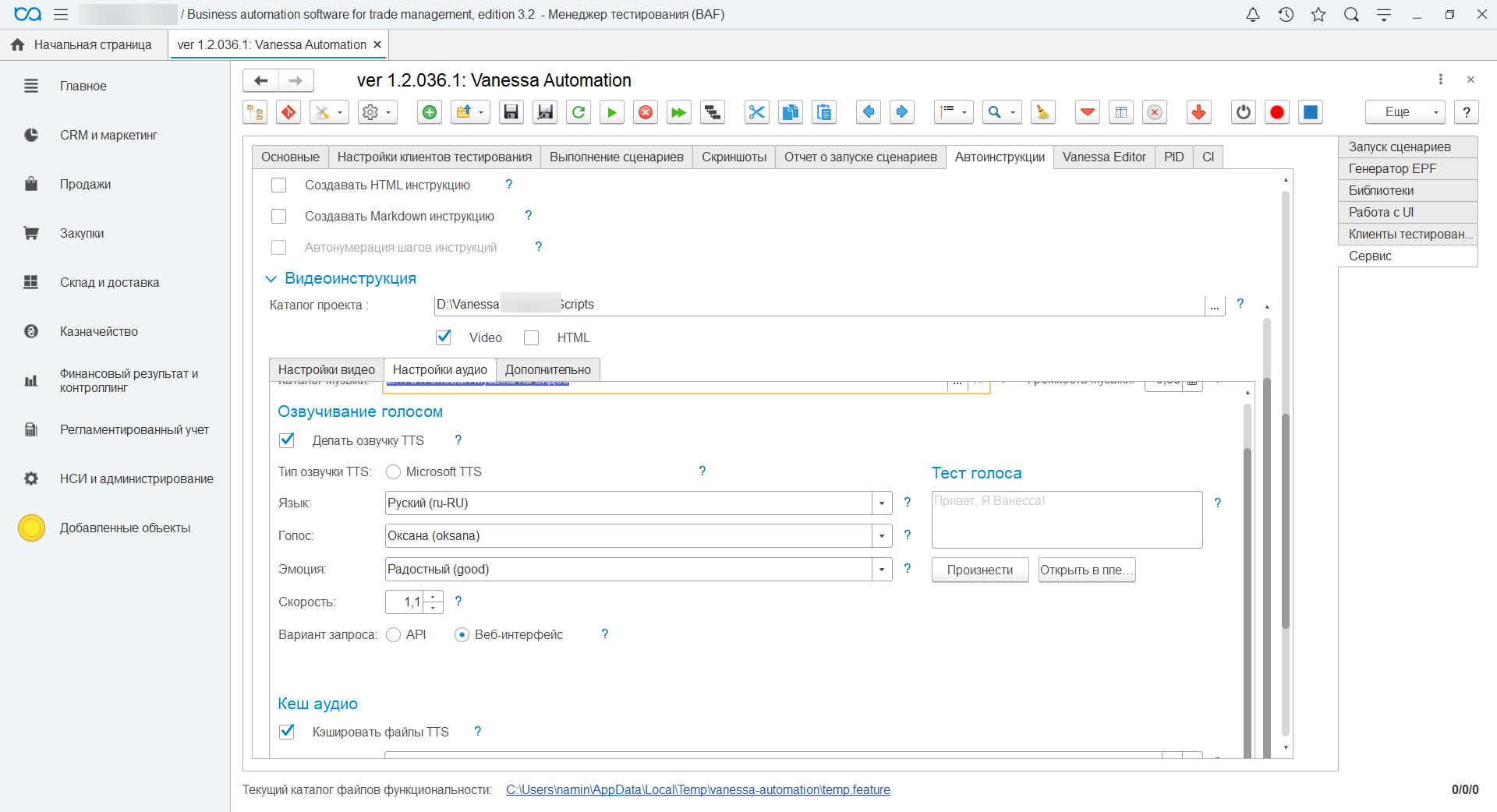Click the Произнести button
The height and width of the screenshot is (812, 1497).
(x=980, y=570)
